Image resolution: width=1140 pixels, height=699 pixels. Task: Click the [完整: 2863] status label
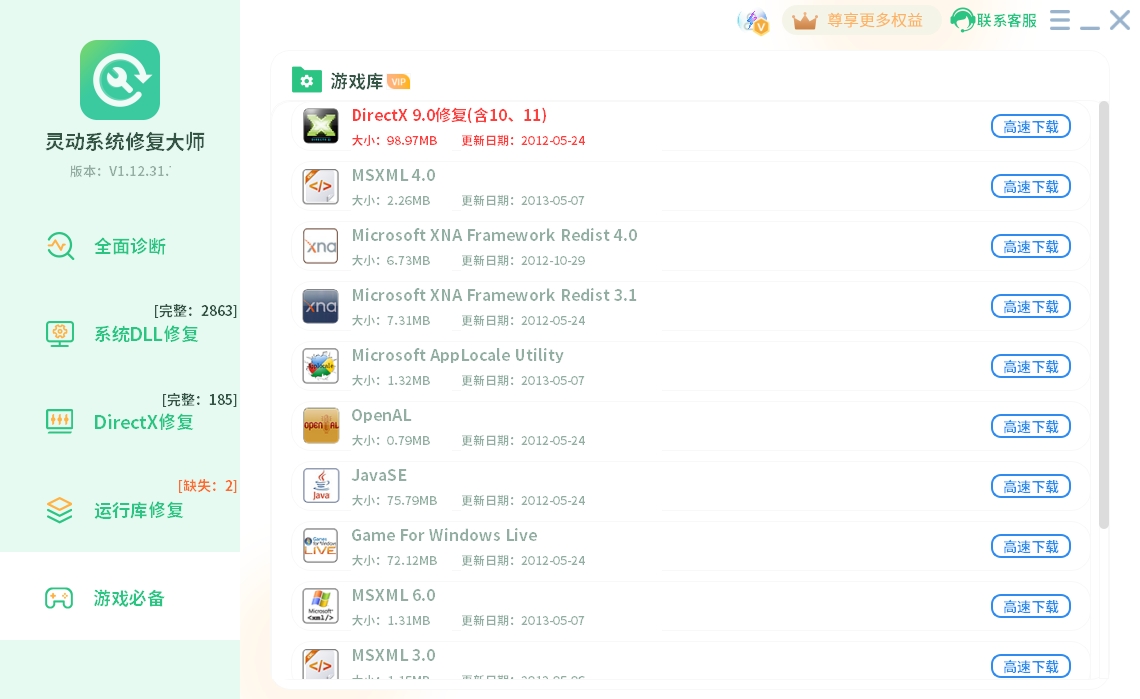click(x=196, y=311)
